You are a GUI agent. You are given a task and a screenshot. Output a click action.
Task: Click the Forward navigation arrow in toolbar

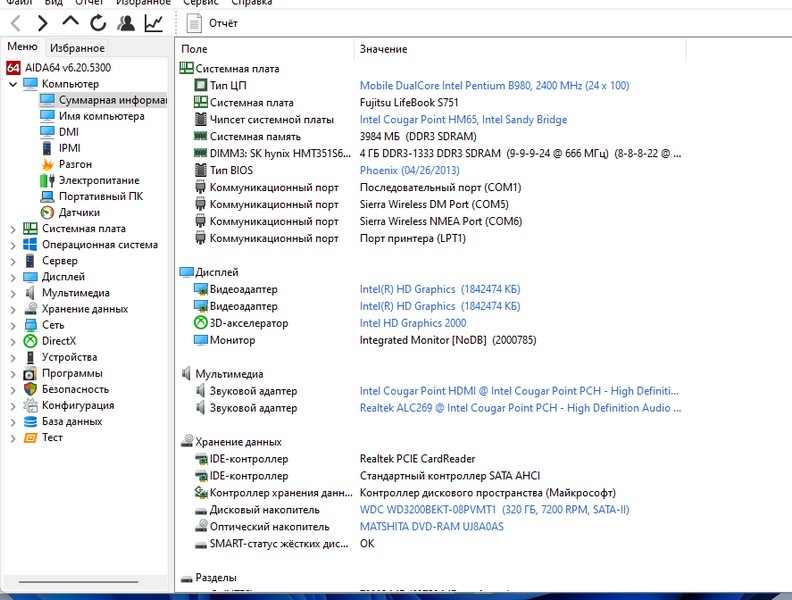(42, 22)
